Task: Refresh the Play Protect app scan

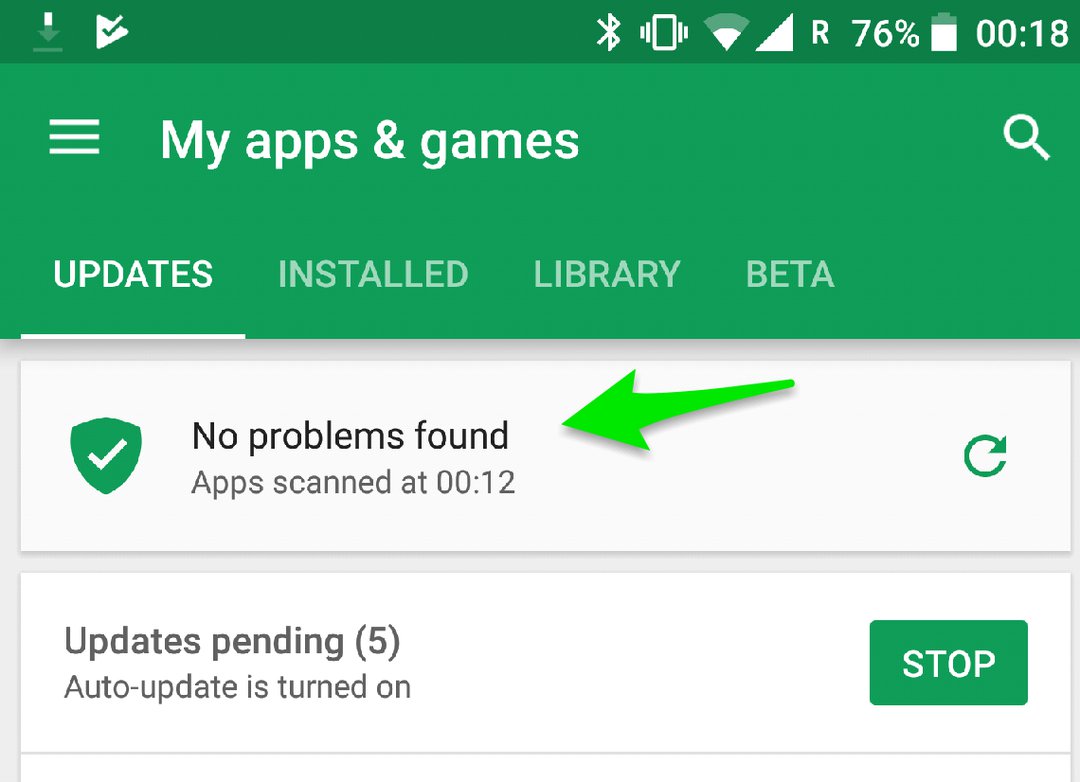Action: 985,455
